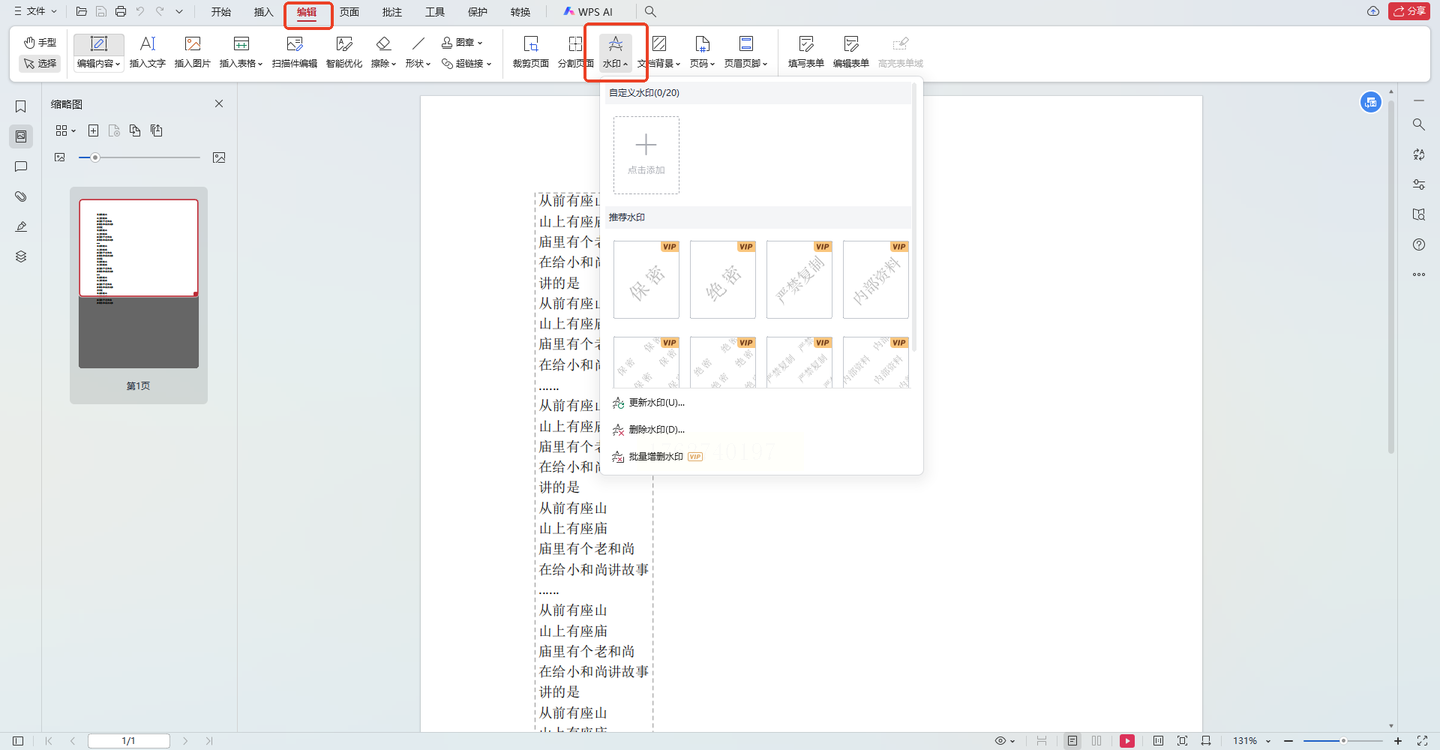Image resolution: width=1440 pixels, height=750 pixels.
Task: Open the bookmark panel in left sidebar
Action: [21, 107]
